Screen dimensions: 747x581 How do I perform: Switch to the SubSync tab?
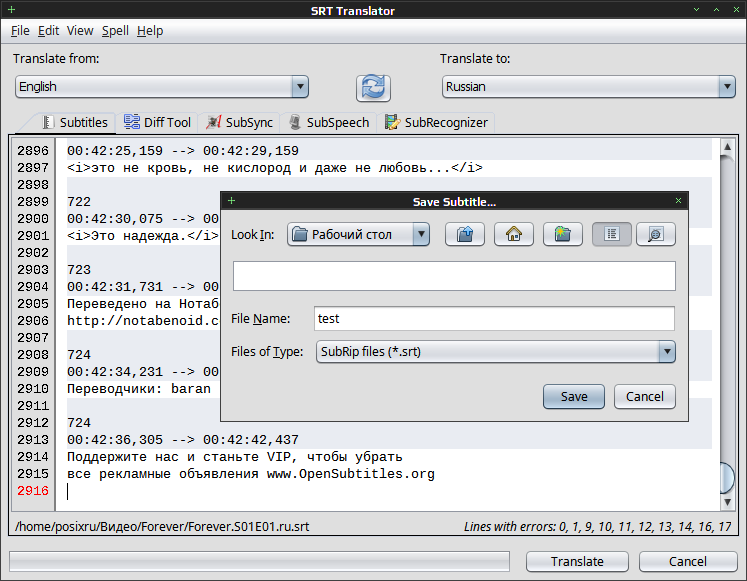(x=239, y=122)
